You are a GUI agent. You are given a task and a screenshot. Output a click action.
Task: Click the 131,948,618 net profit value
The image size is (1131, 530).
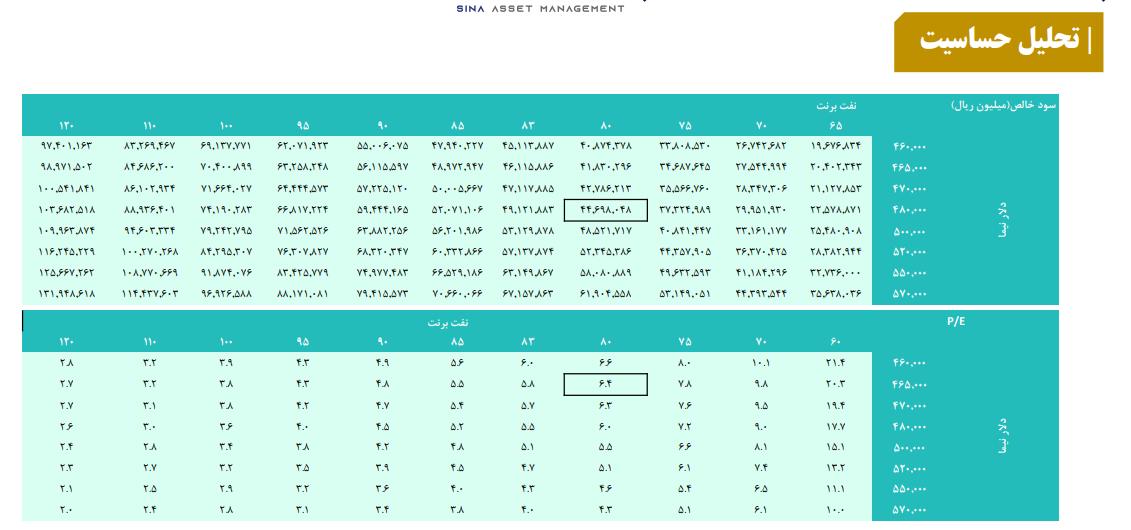click(x=67, y=294)
